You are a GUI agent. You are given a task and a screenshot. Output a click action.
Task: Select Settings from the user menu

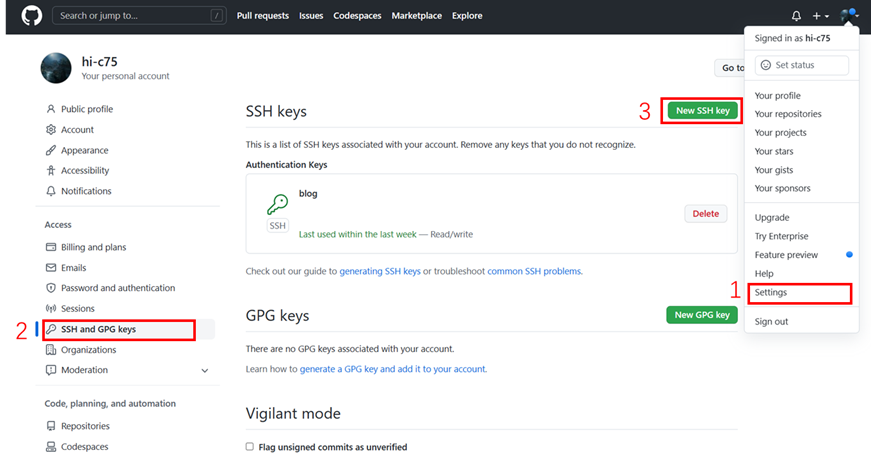[771, 293]
